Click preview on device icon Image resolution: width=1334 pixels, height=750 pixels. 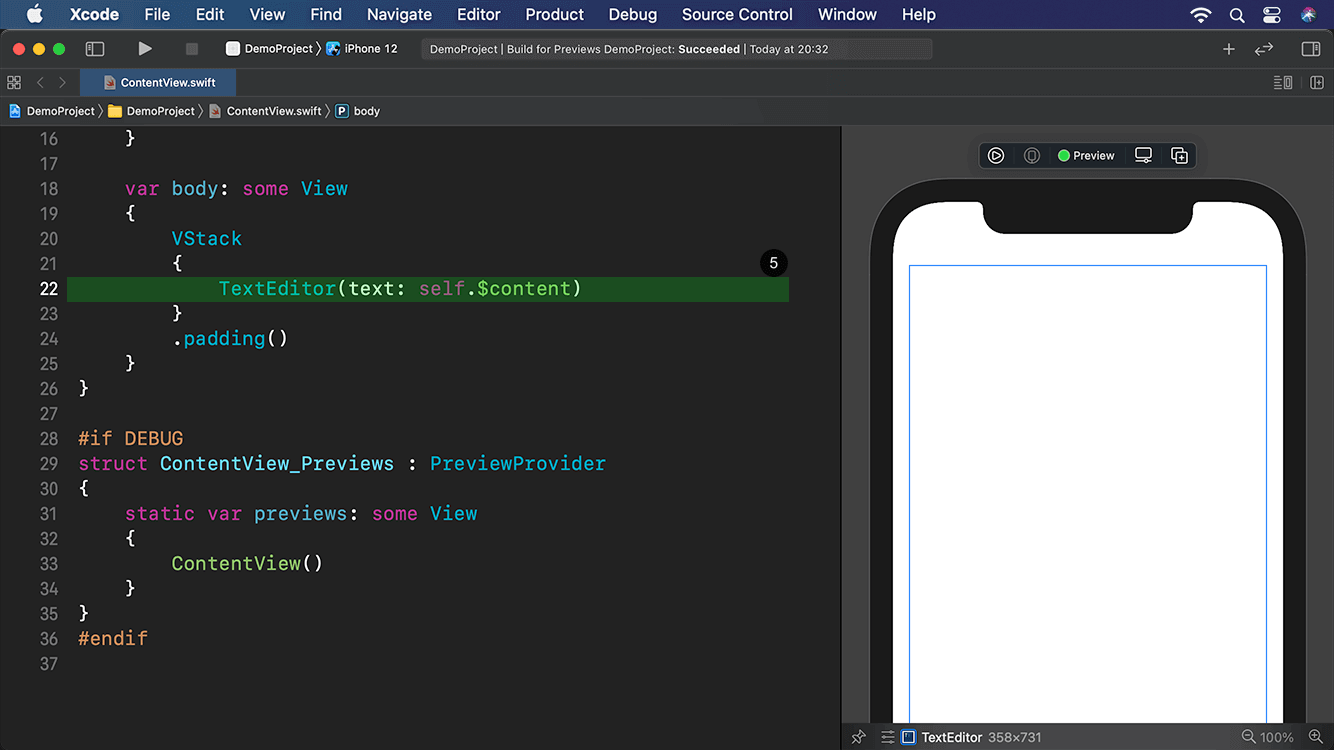pyautogui.click(x=1032, y=155)
